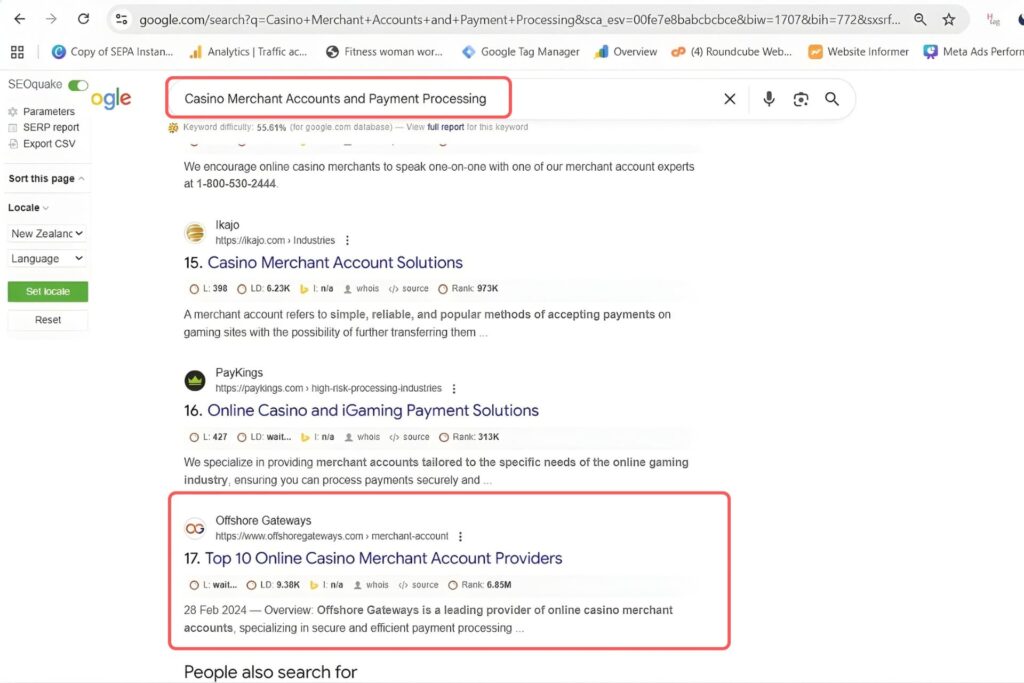
Task: Click the search magnifying glass icon
Action: pyautogui.click(x=832, y=98)
